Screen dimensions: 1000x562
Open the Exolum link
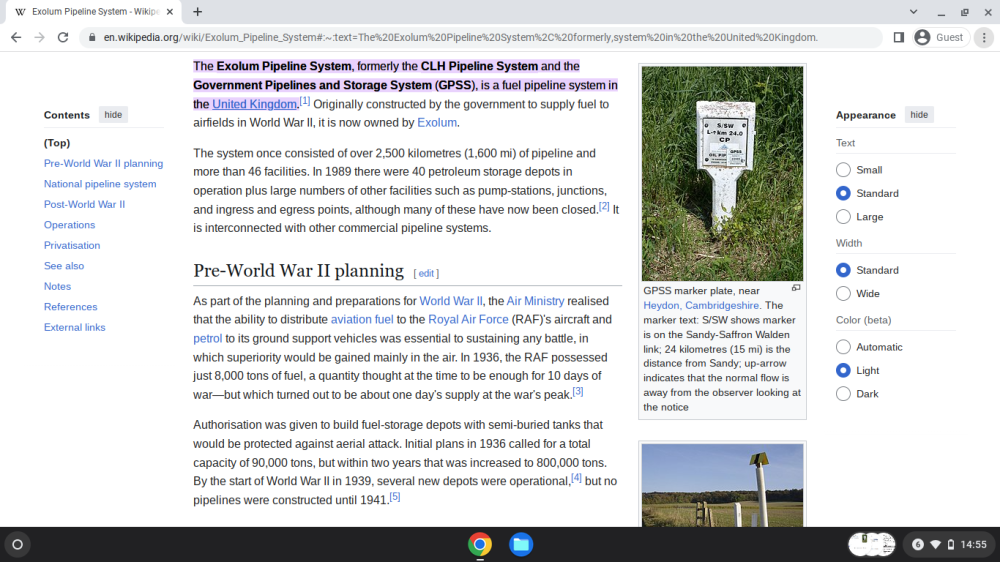pyautogui.click(x=437, y=122)
